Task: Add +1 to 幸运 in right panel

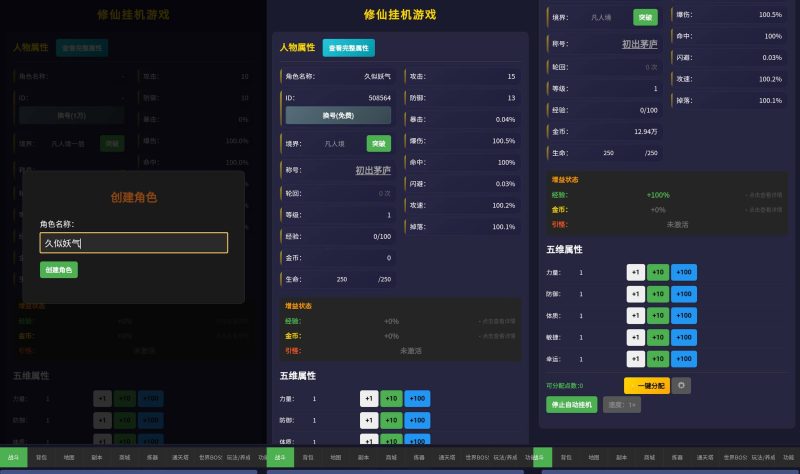Action: click(x=636, y=359)
